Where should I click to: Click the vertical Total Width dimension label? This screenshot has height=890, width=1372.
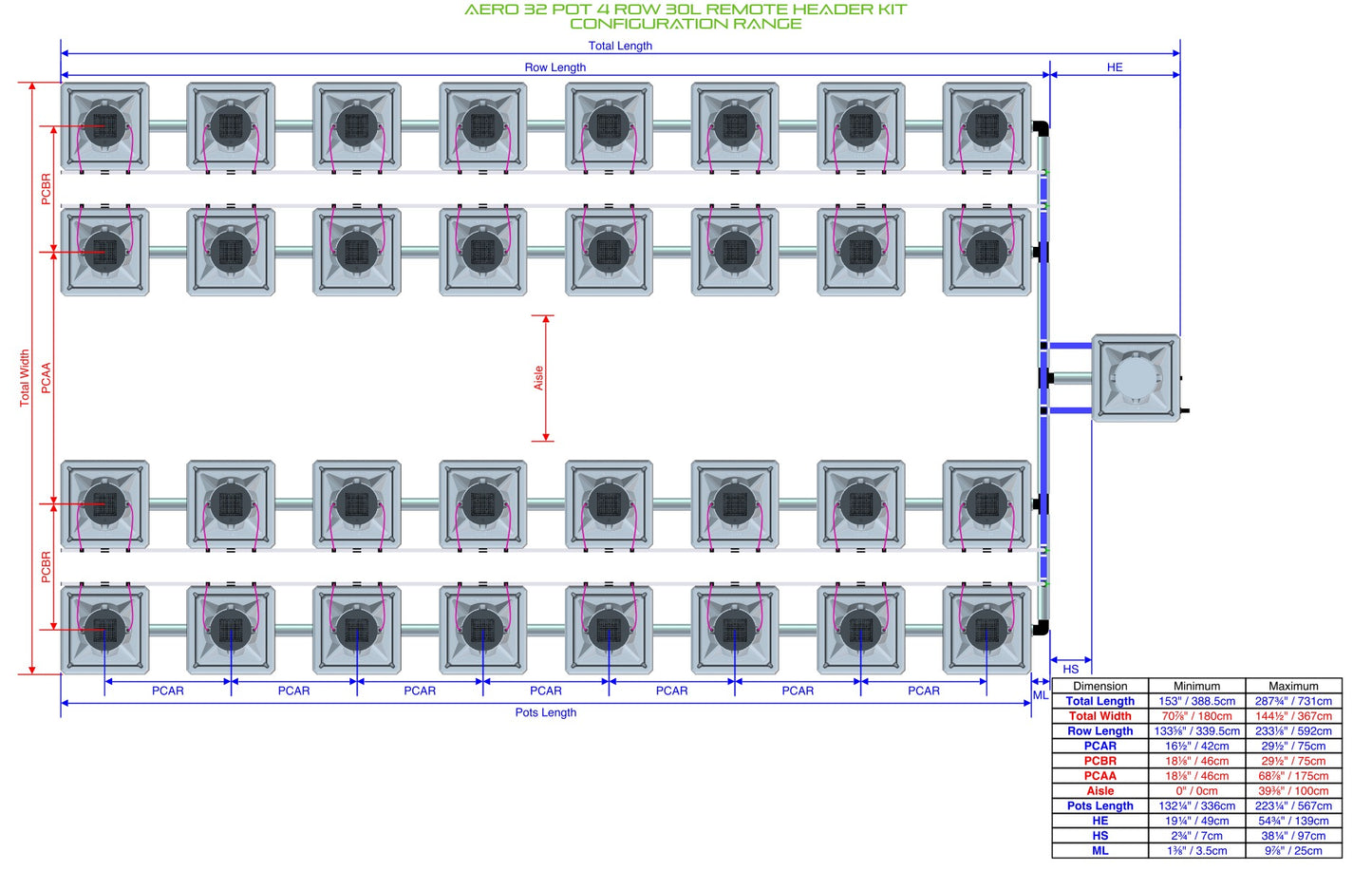(25, 378)
